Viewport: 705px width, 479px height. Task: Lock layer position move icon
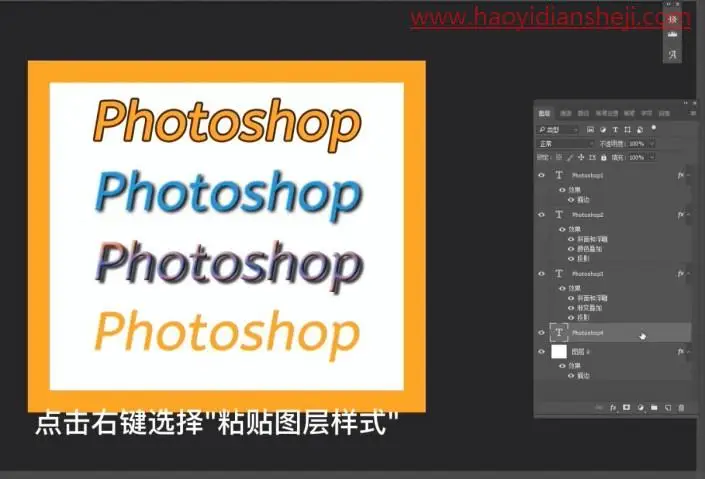point(581,157)
